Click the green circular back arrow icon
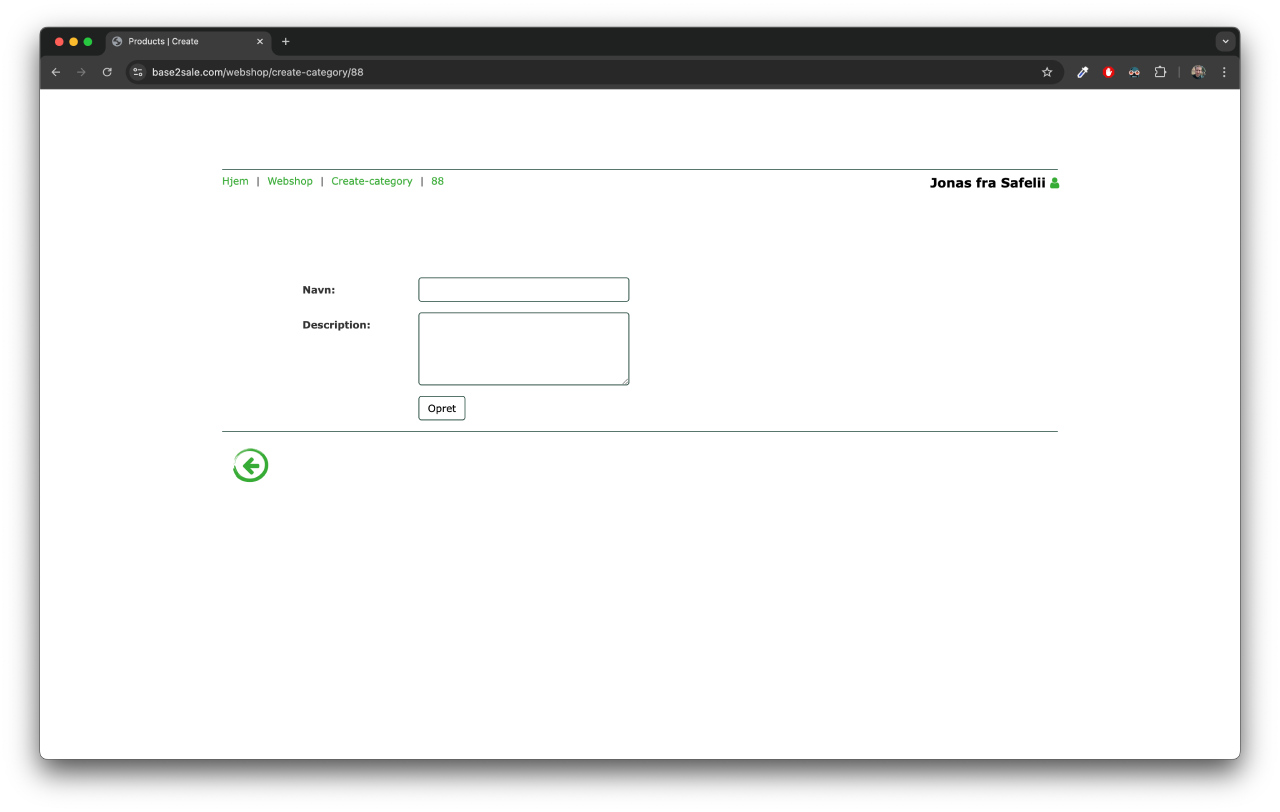This screenshot has height=812, width=1280. tap(251, 465)
